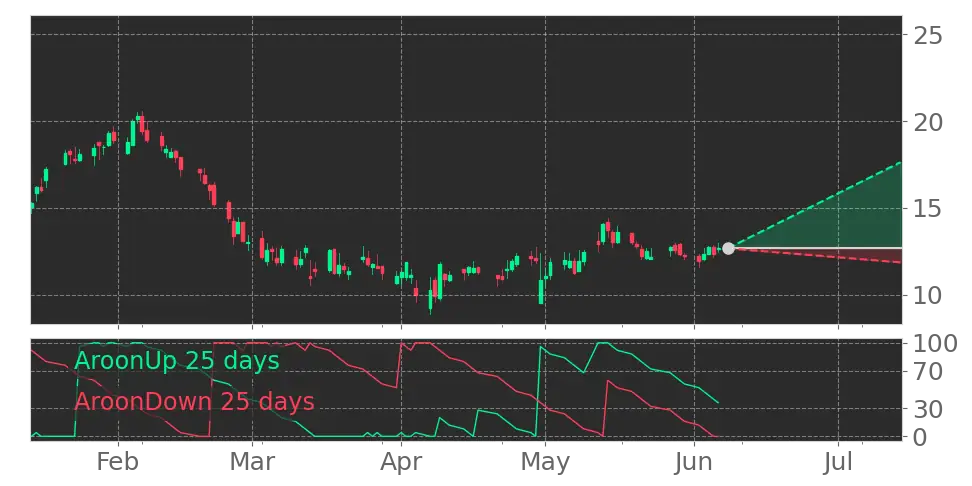Select the Jul label on the date axis
The image size is (972, 486).
coord(838,462)
